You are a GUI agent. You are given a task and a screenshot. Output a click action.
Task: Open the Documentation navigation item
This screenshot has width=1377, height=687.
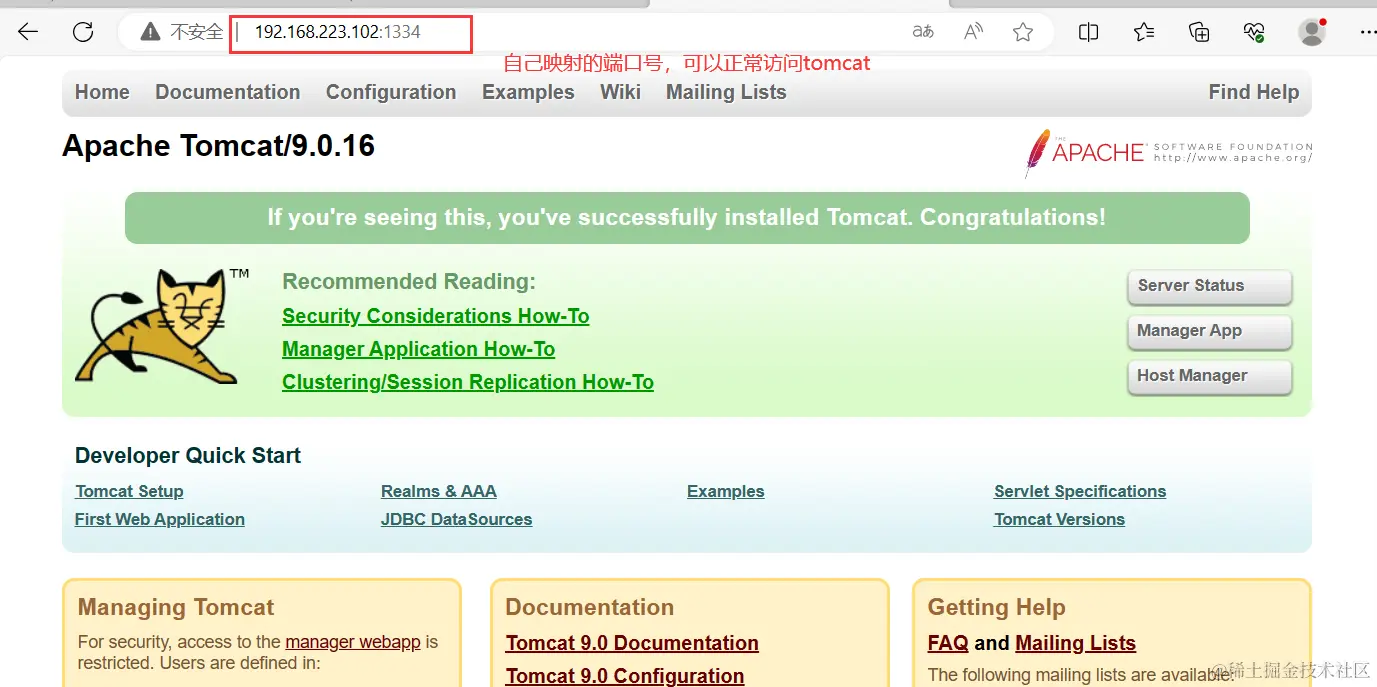[228, 92]
